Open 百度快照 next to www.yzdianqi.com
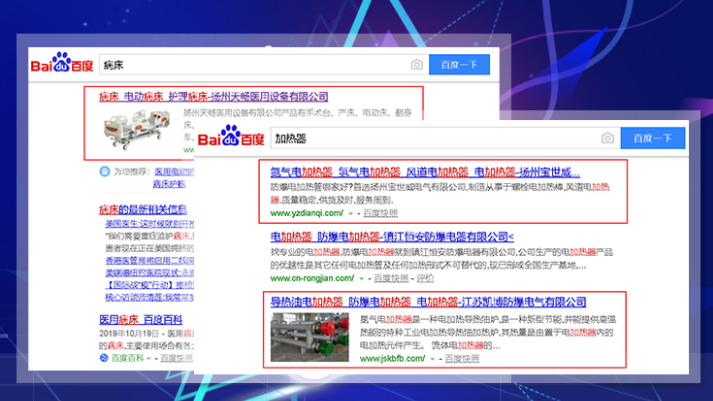The height and width of the screenshot is (401, 713). click(x=380, y=213)
